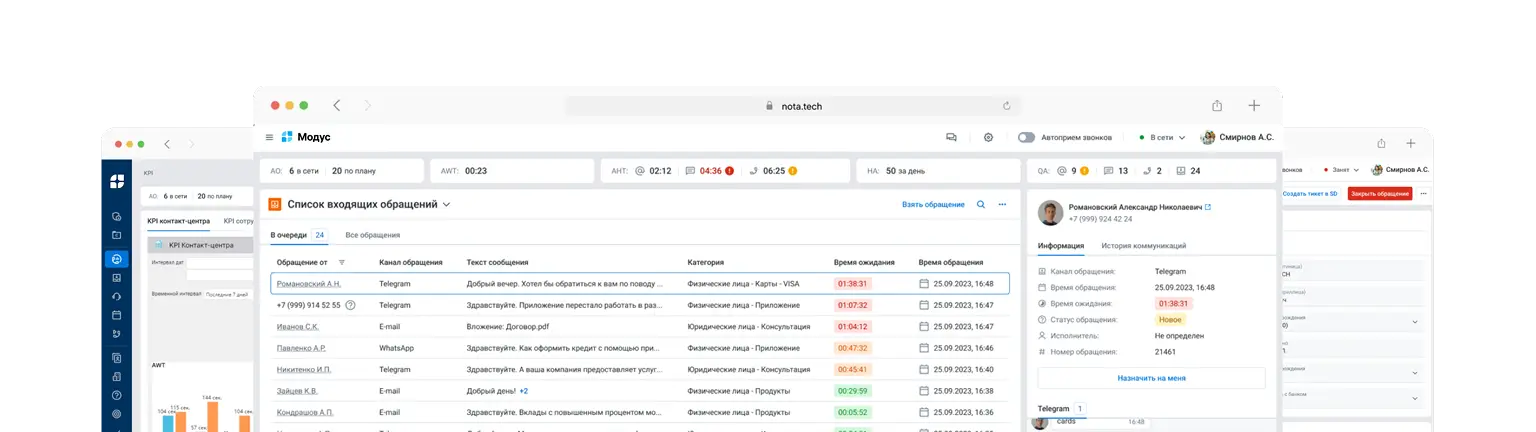Click the Закрыть обращение button in right window
1536x432 pixels.
coord(1380,193)
